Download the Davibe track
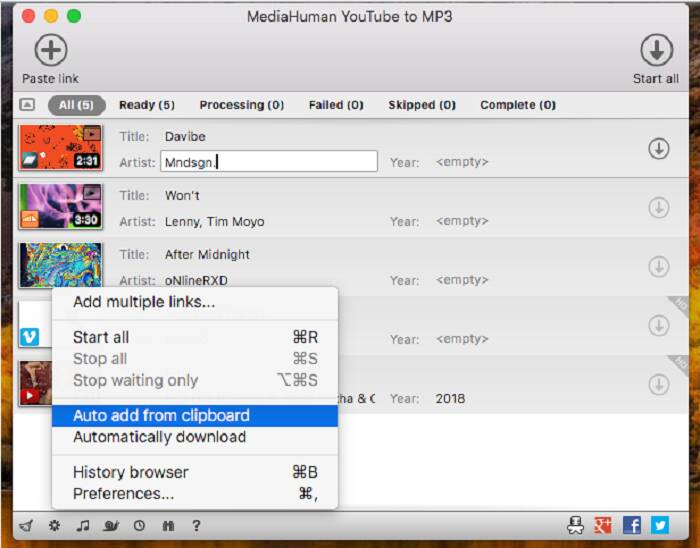 click(x=658, y=149)
